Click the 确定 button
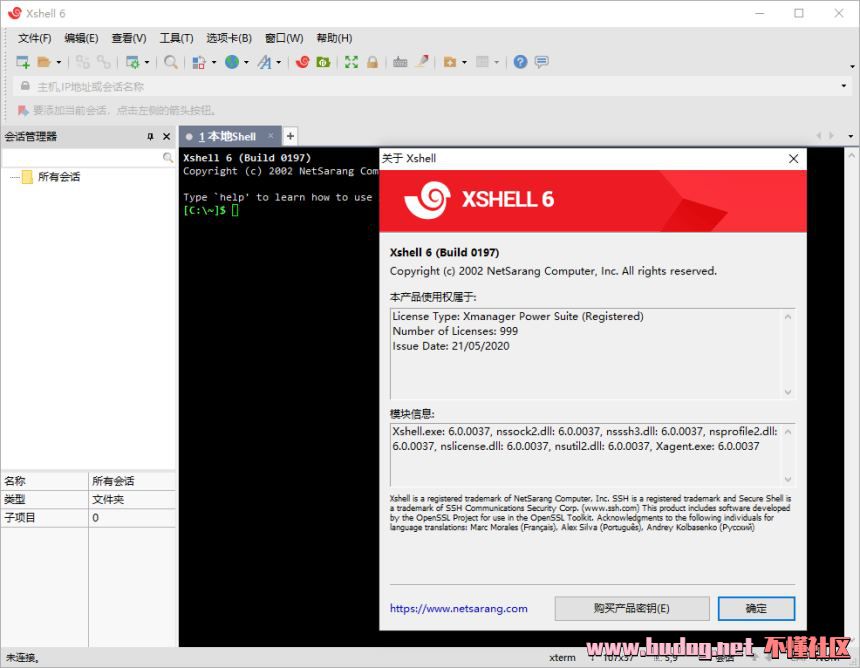Viewport: 860px width, 668px height. click(x=756, y=608)
